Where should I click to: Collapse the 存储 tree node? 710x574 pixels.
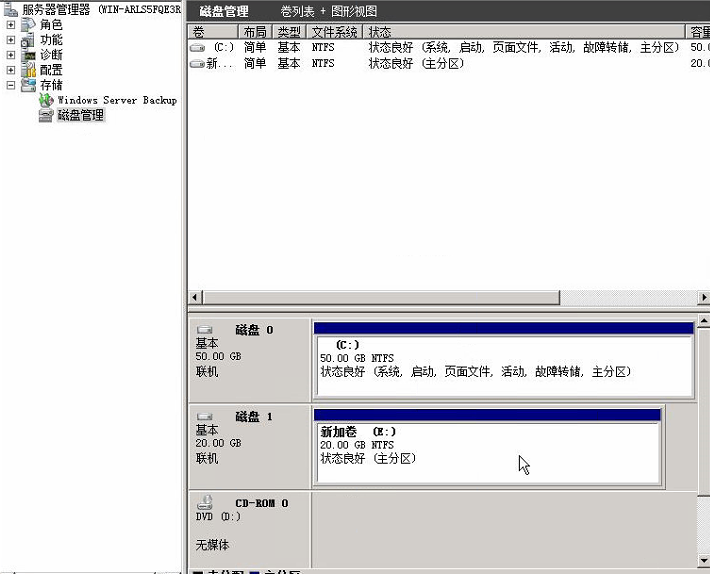tap(11, 85)
